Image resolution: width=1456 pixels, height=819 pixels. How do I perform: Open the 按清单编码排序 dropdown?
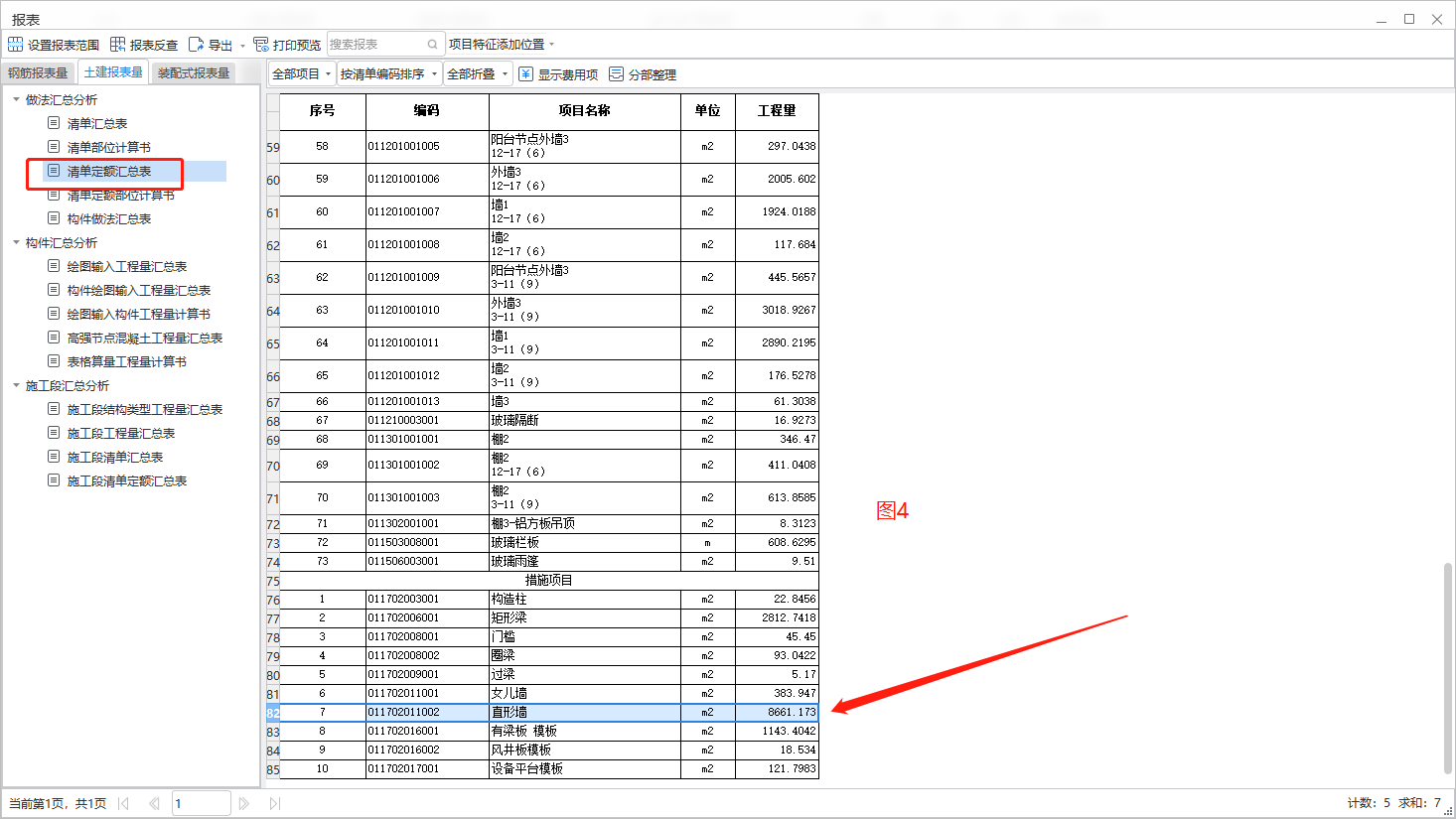point(388,74)
